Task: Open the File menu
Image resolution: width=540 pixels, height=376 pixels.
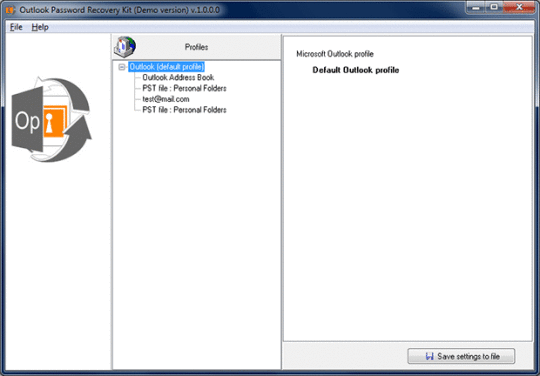Action: pos(16,27)
